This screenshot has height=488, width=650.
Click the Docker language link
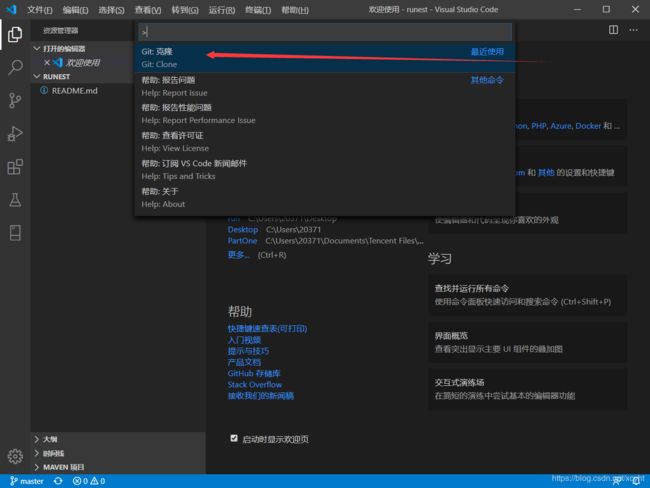point(588,126)
